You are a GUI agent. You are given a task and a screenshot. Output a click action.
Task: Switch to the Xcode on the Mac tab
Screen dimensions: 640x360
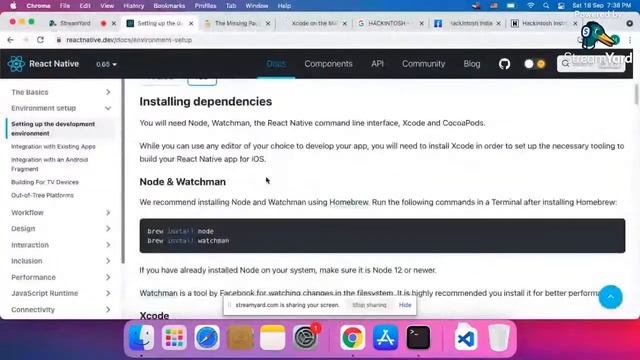pos(314,23)
